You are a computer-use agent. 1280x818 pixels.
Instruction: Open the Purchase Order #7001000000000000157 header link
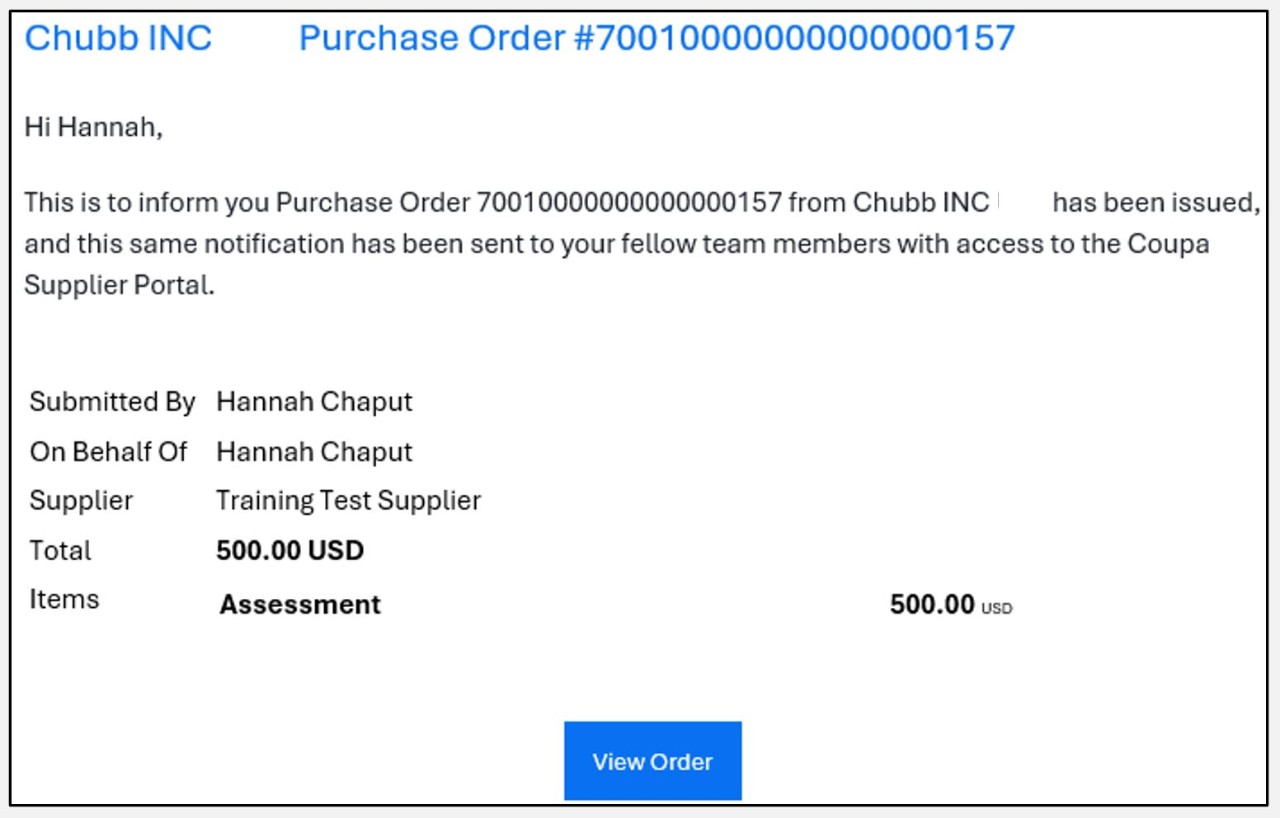click(656, 38)
